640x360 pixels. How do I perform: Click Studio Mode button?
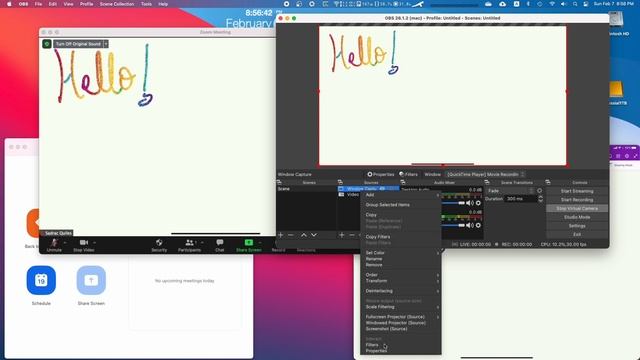pyautogui.click(x=577, y=217)
